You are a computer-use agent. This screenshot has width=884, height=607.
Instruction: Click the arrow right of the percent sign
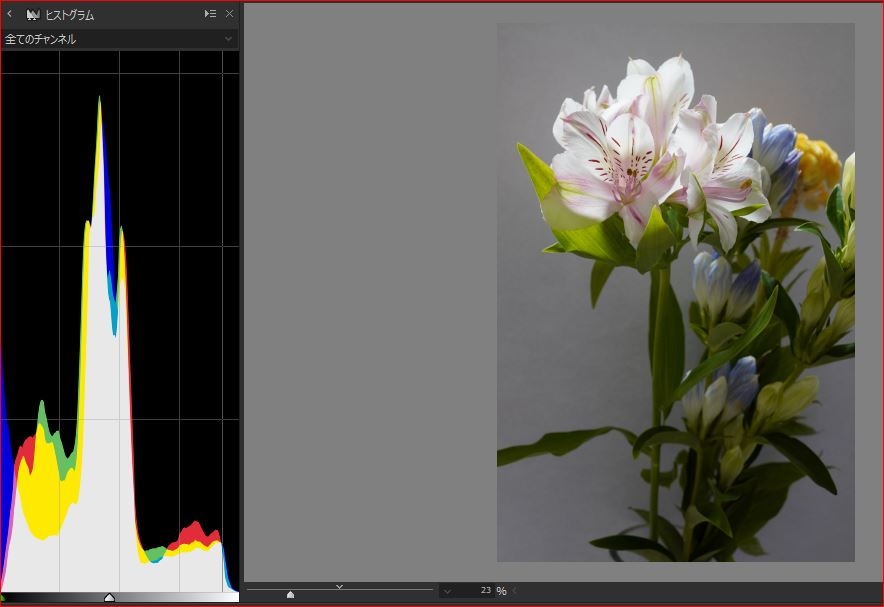(514, 591)
